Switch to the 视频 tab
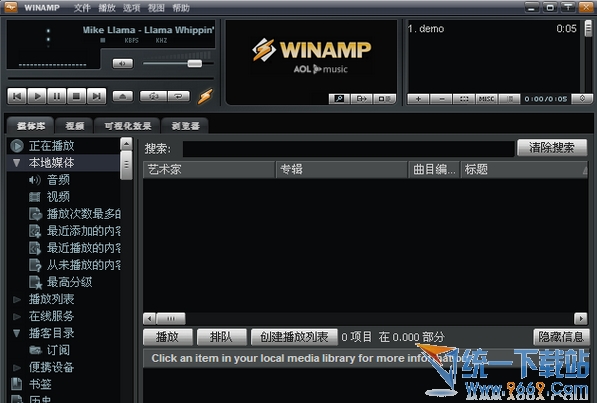597x403 pixels. 75,126
